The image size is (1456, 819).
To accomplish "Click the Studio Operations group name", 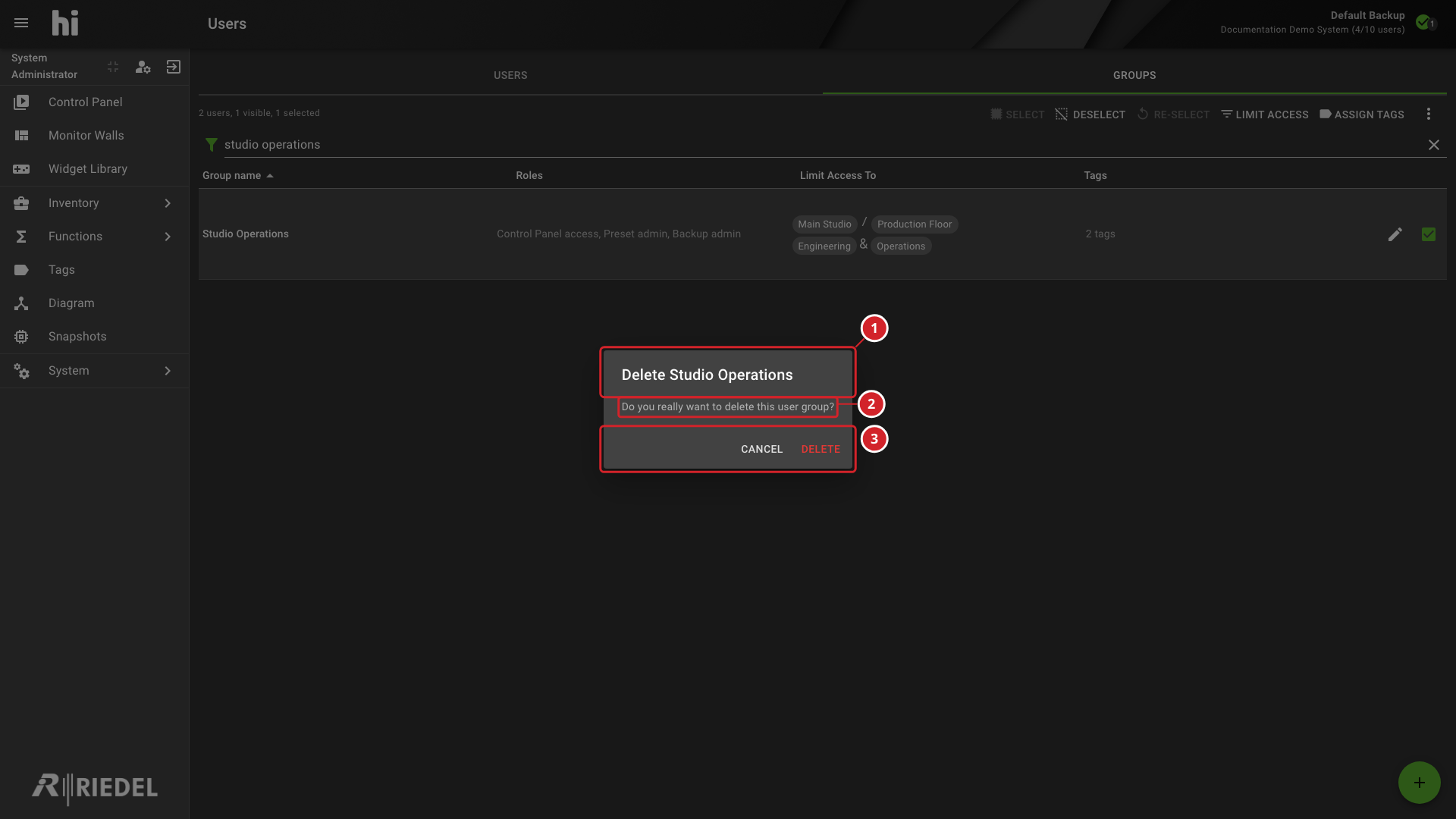I will (246, 234).
